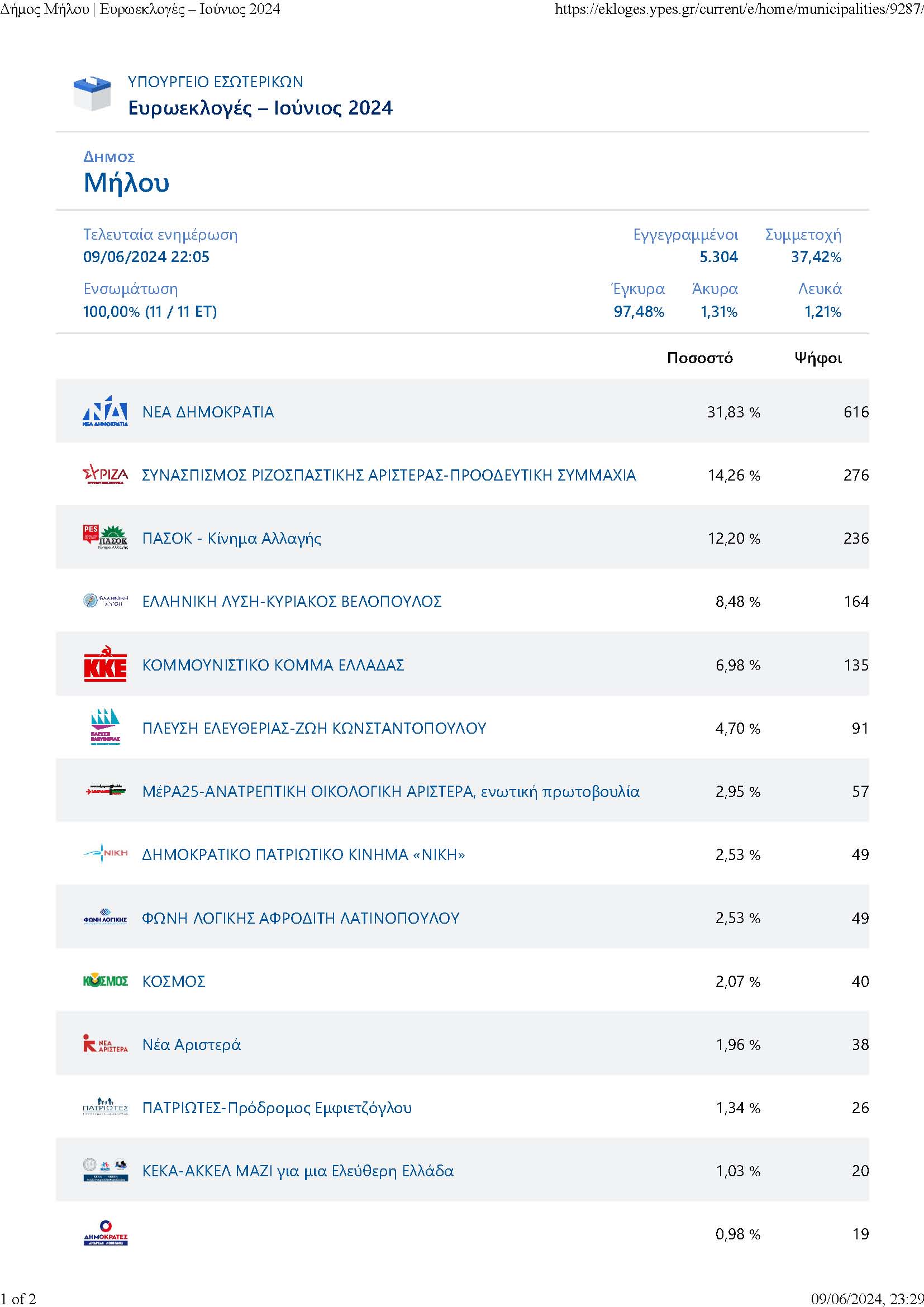Click the 616 votes cell
924x1307 pixels.
pyautogui.click(x=856, y=412)
